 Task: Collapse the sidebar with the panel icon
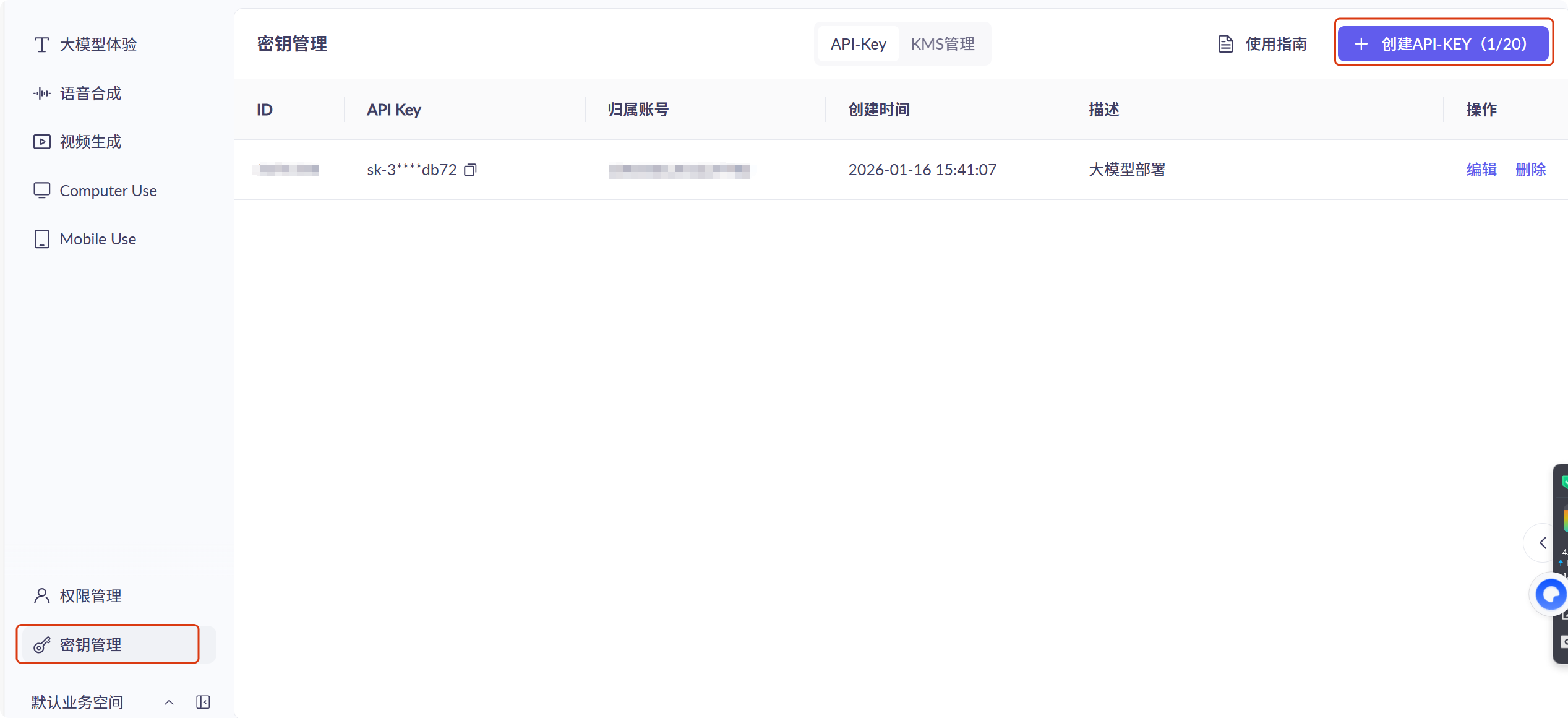[x=203, y=702]
